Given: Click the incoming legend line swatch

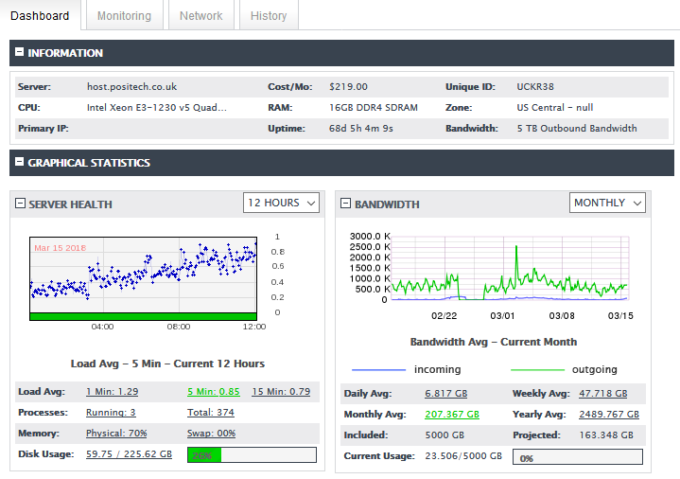Looking at the screenshot, I should point(379,370).
